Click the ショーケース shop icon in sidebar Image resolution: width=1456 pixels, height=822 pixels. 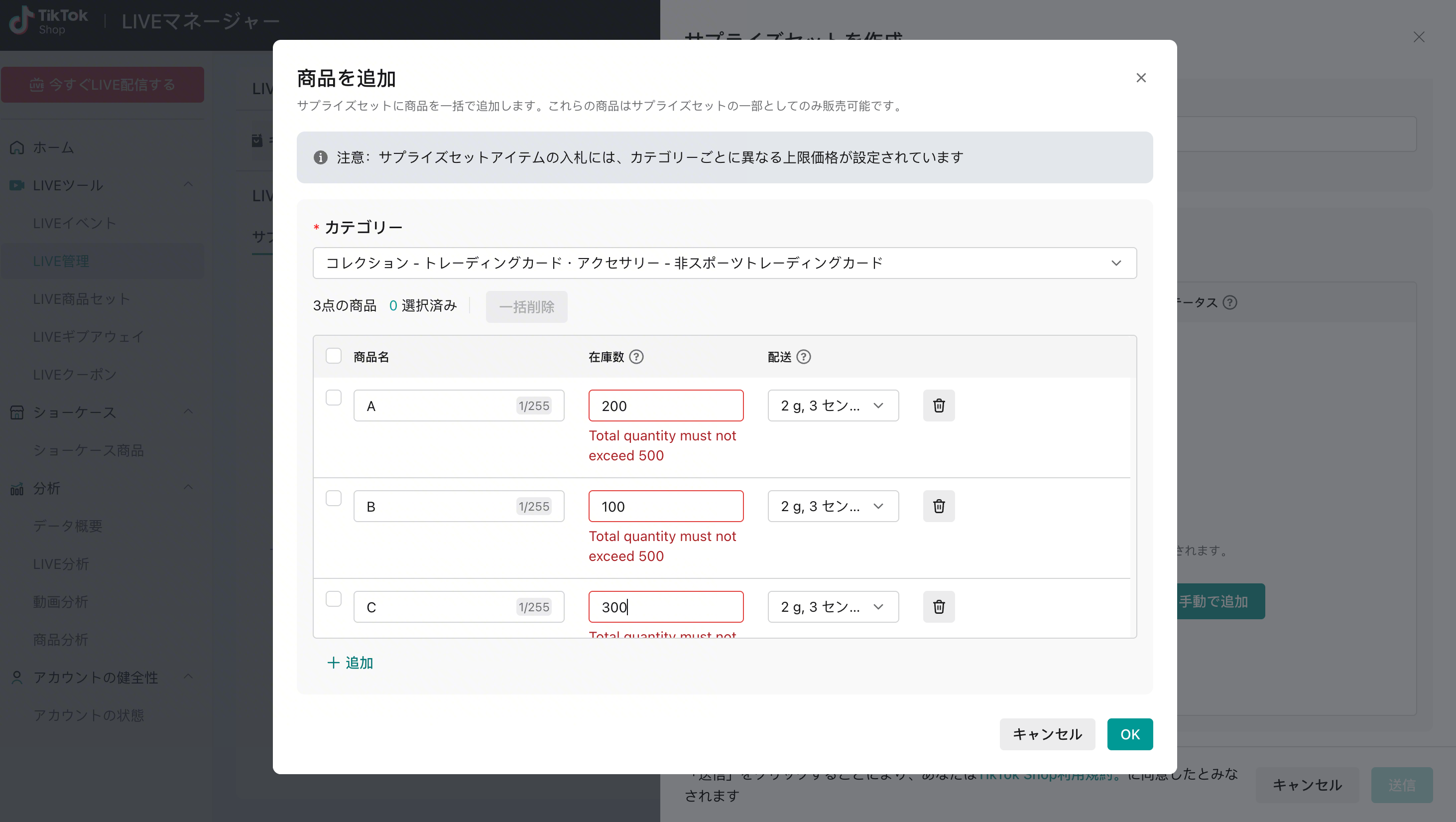pyautogui.click(x=17, y=412)
